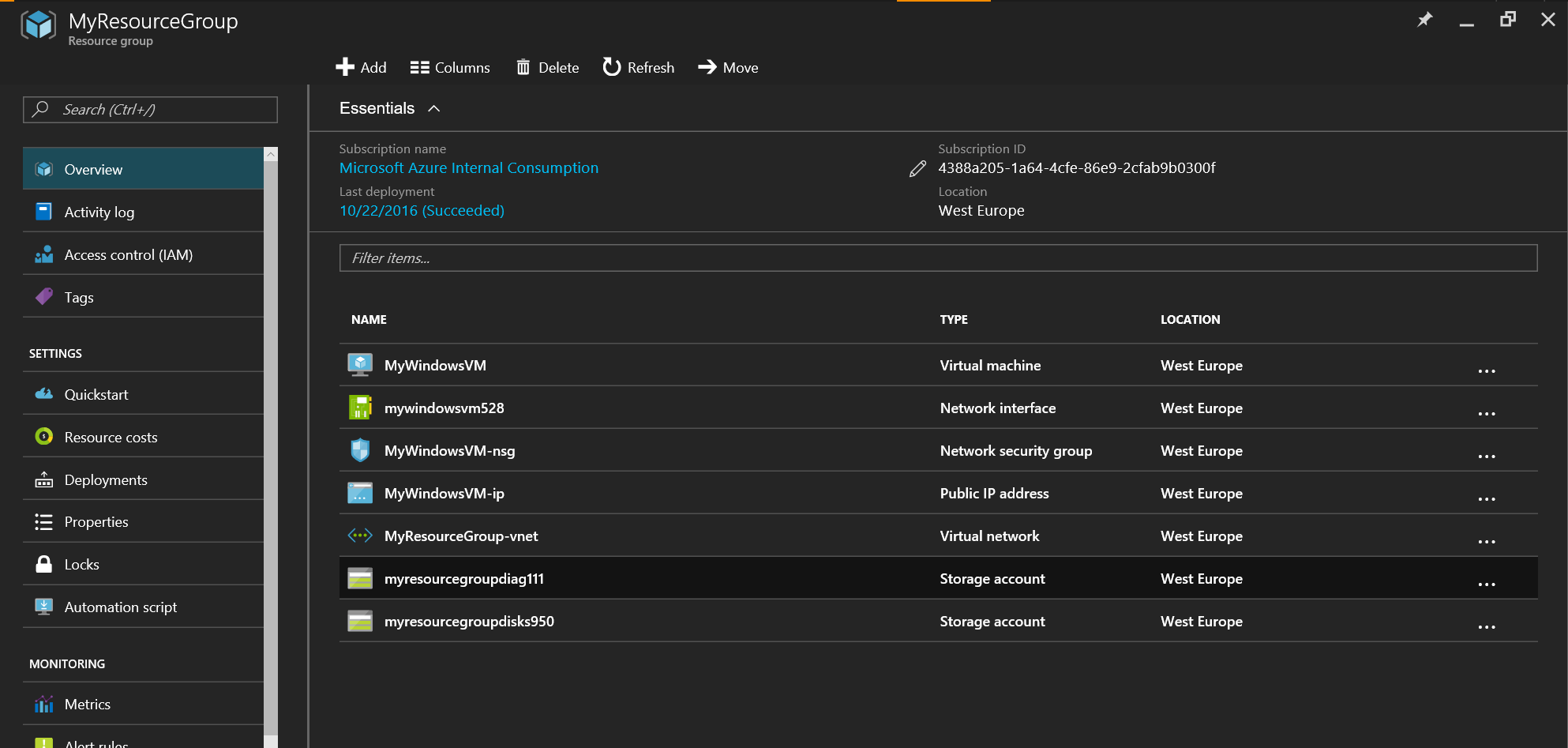The width and height of the screenshot is (1568, 748).
Task: Click the Metrics chart icon
Action: click(44, 704)
